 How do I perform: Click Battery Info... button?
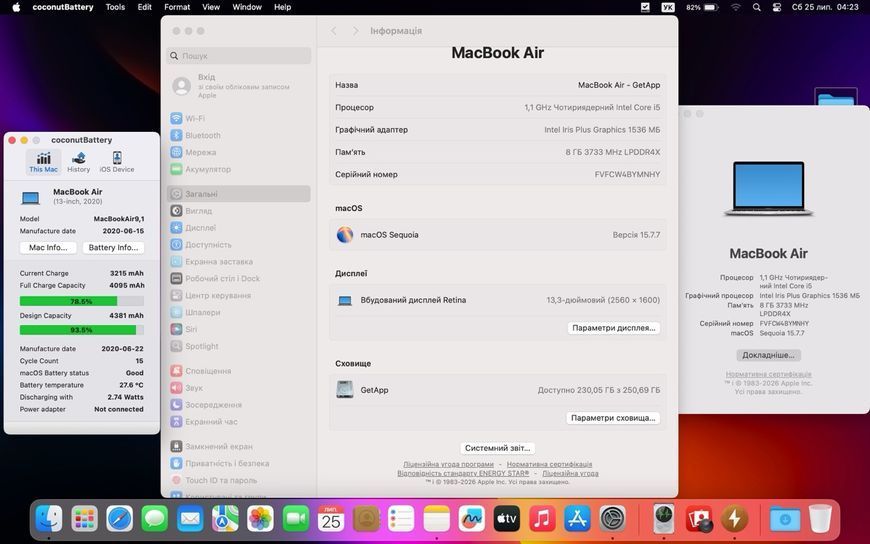[x=113, y=248]
